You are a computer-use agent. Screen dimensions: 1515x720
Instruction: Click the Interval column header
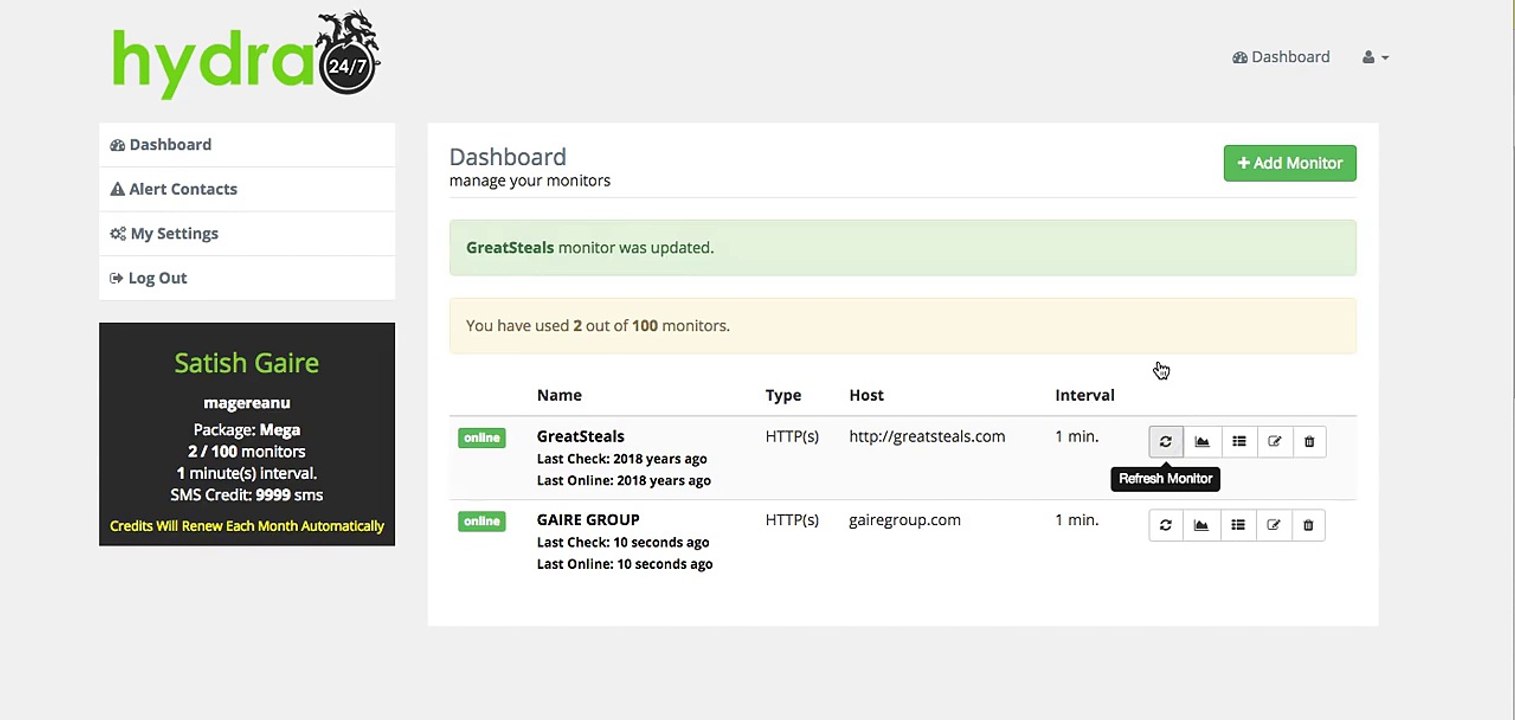1085,395
